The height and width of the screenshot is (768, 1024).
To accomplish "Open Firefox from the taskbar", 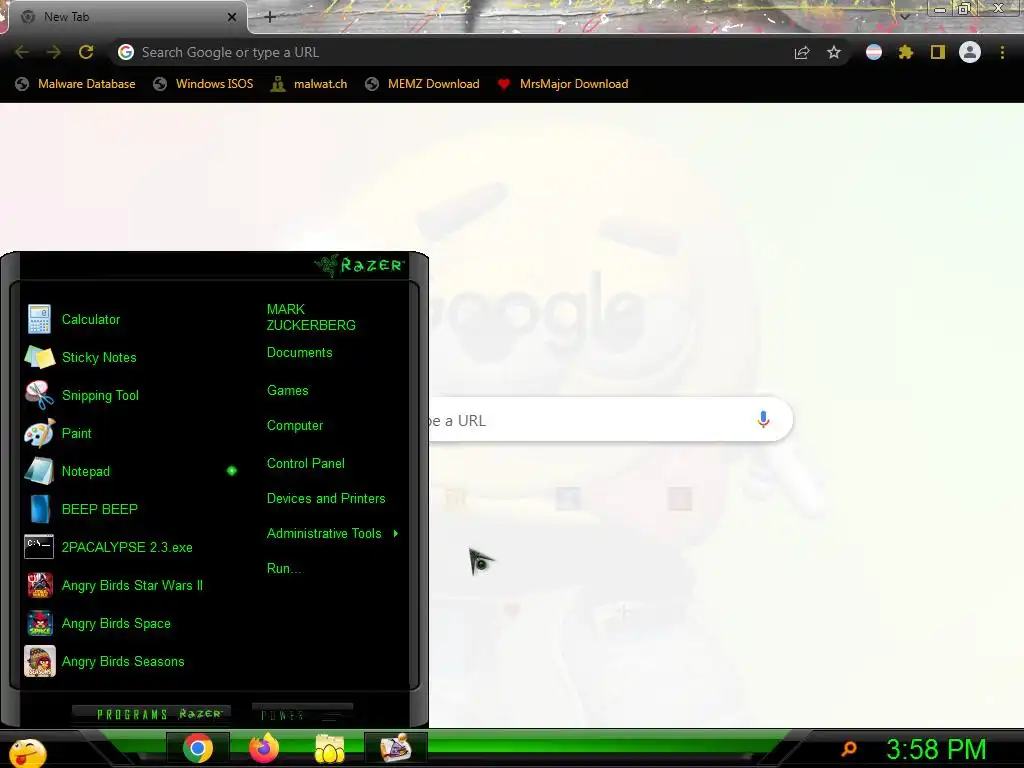I will click(264, 748).
